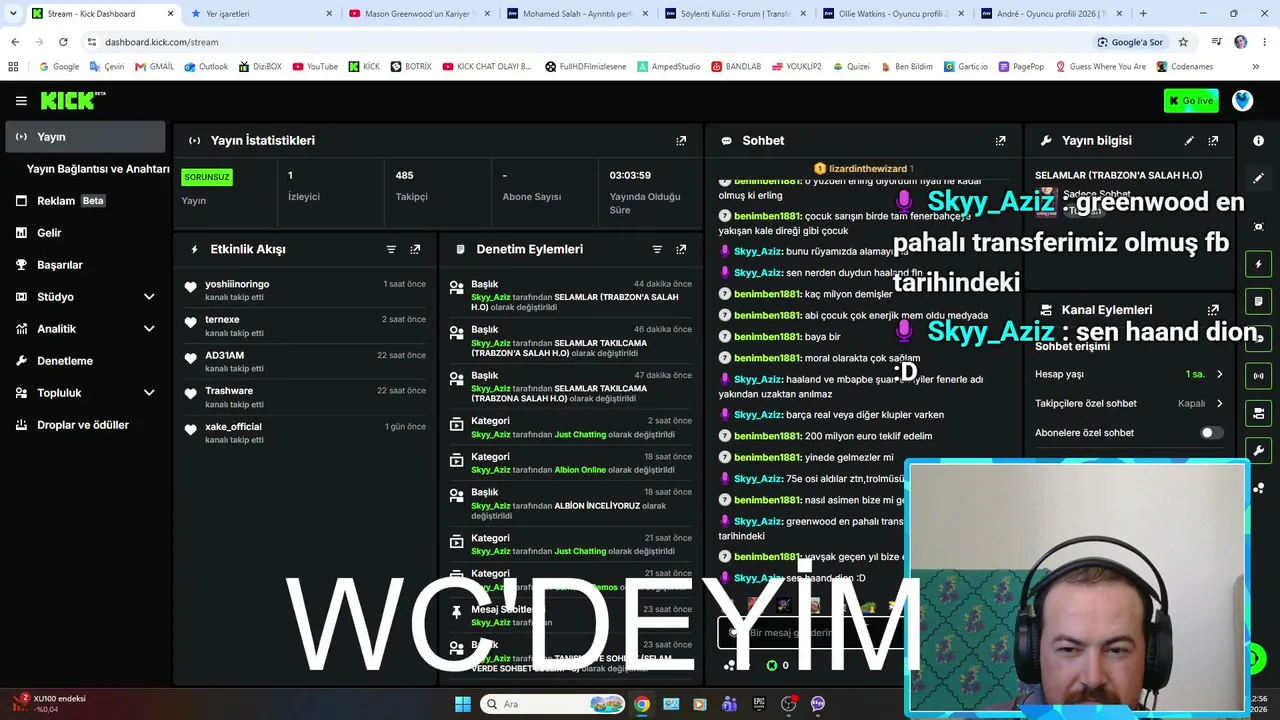This screenshot has width=1280, height=720.
Task: Click the Google'a Sor button
Action: point(1130,42)
